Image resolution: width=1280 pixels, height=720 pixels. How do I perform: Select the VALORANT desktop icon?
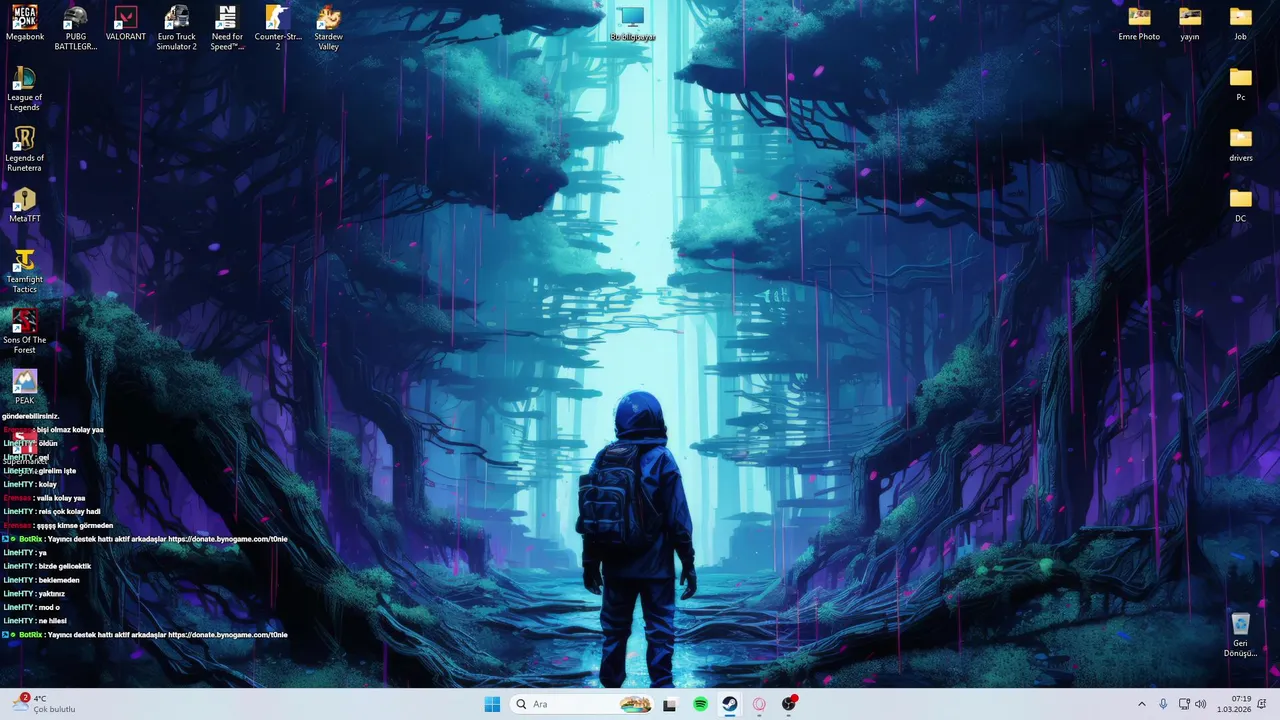point(126,24)
